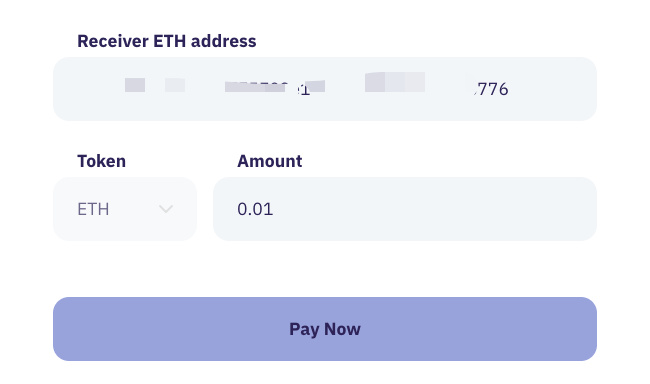Click the Token combo box showing ETH
650x384 pixels.
tap(125, 209)
